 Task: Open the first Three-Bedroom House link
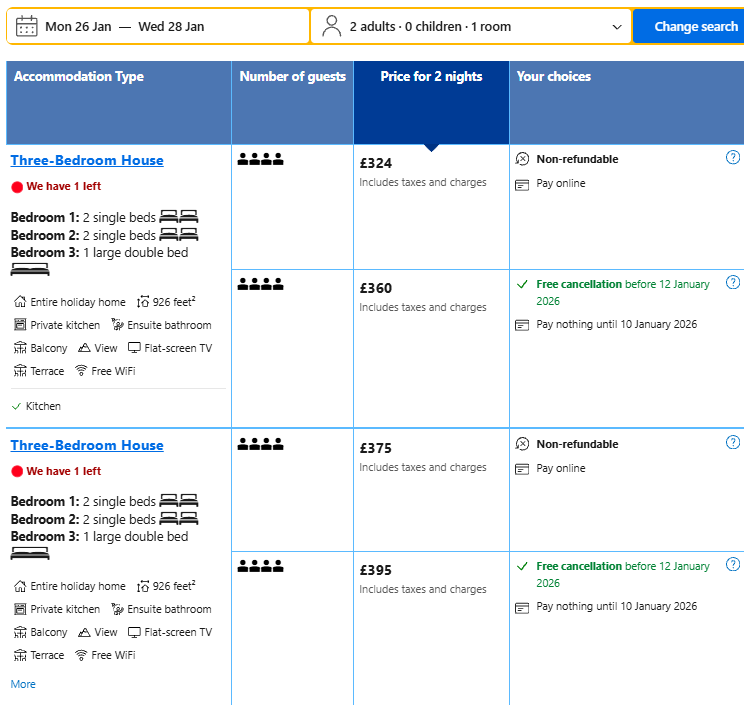pos(87,160)
